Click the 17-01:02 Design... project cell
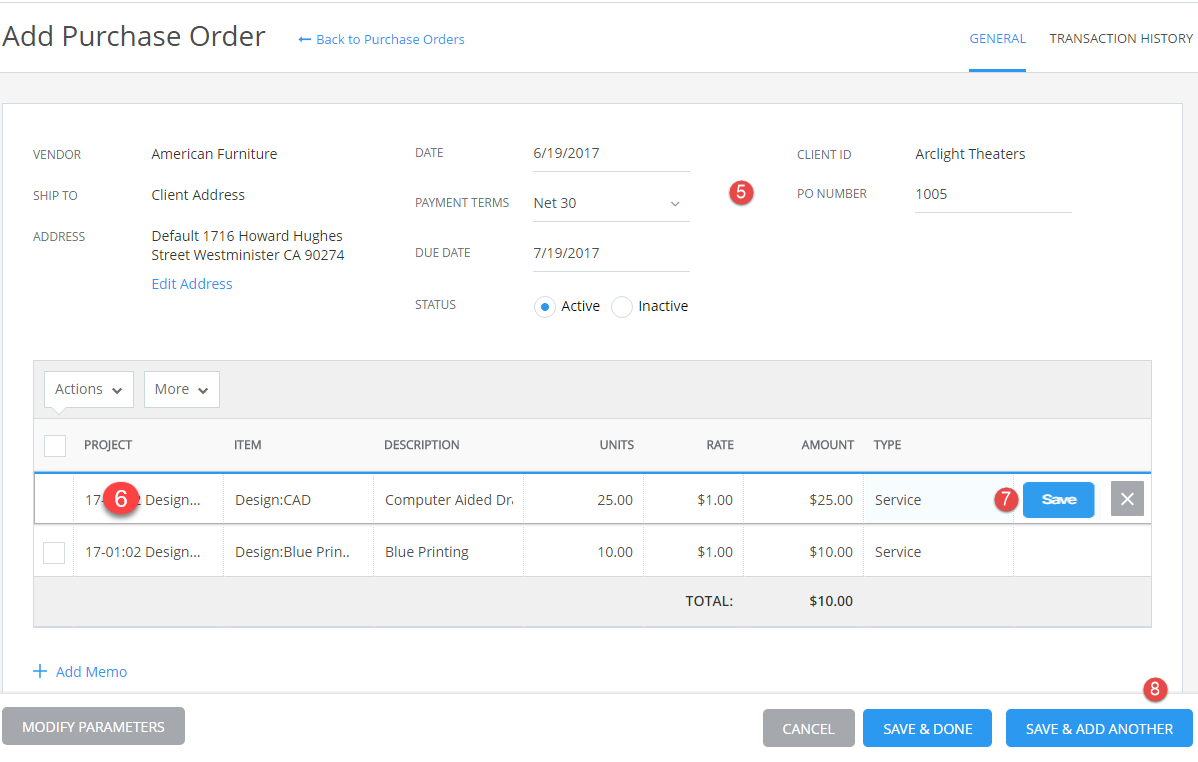 click(x=149, y=552)
